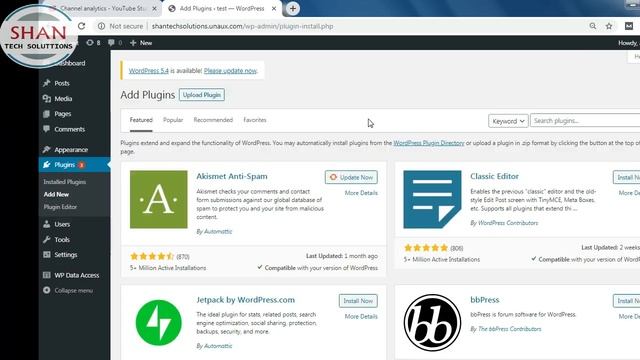Reload the page with refresh icon
The image size is (640, 360).
[x=82, y=26]
